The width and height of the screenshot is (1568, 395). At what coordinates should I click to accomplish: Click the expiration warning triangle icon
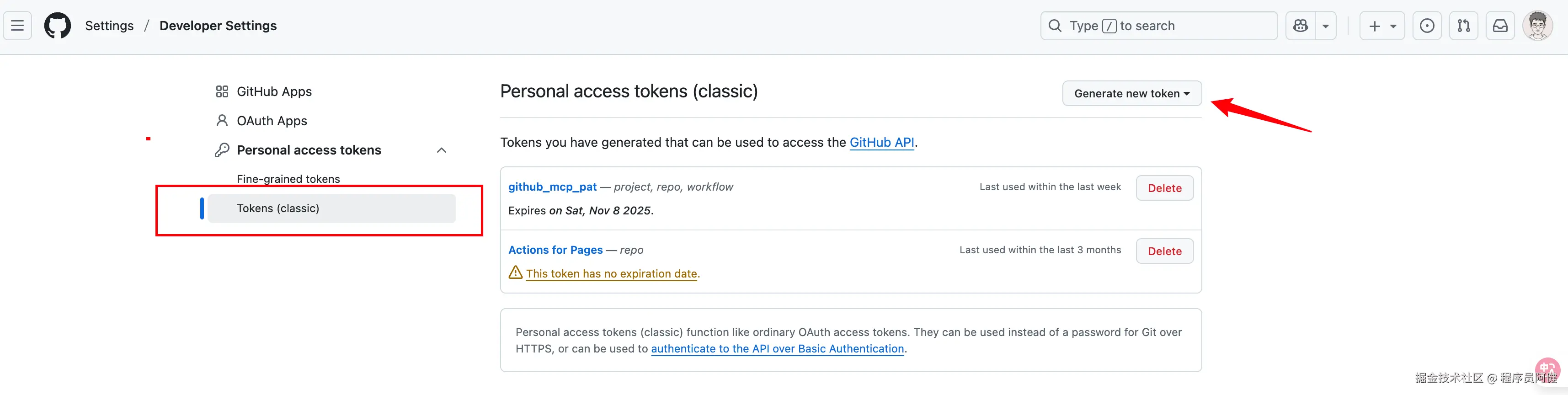coord(516,272)
